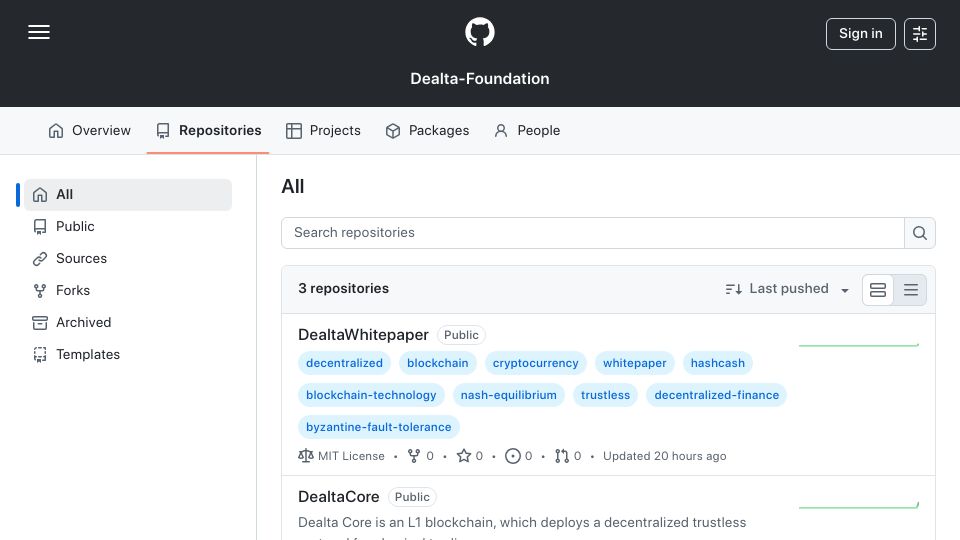Screen dimensions: 960x540
Task: Select the decentralized topic tag
Action: click(344, 363)
